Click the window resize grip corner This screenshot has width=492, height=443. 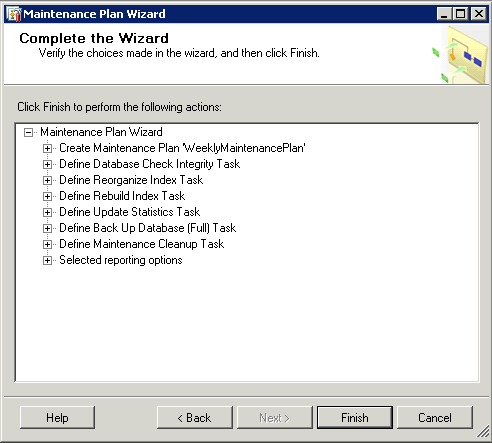click(x=483, y=433)
